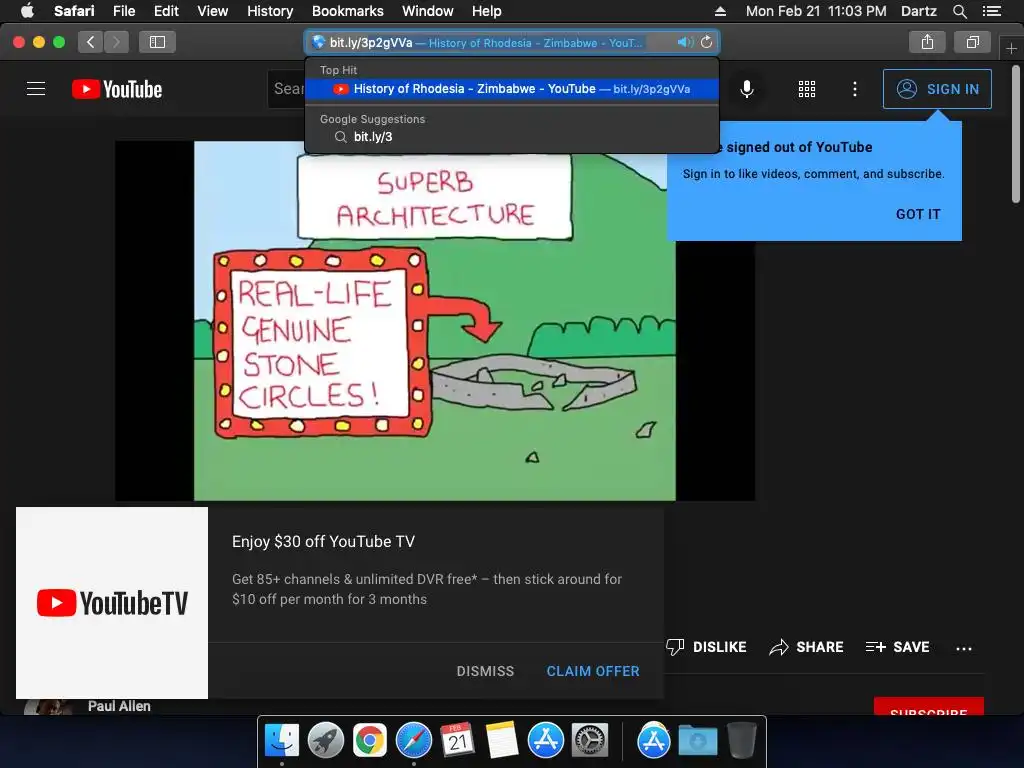Show Safari tab overview
Screen dimensions: 1024x768
pos(972,42)
